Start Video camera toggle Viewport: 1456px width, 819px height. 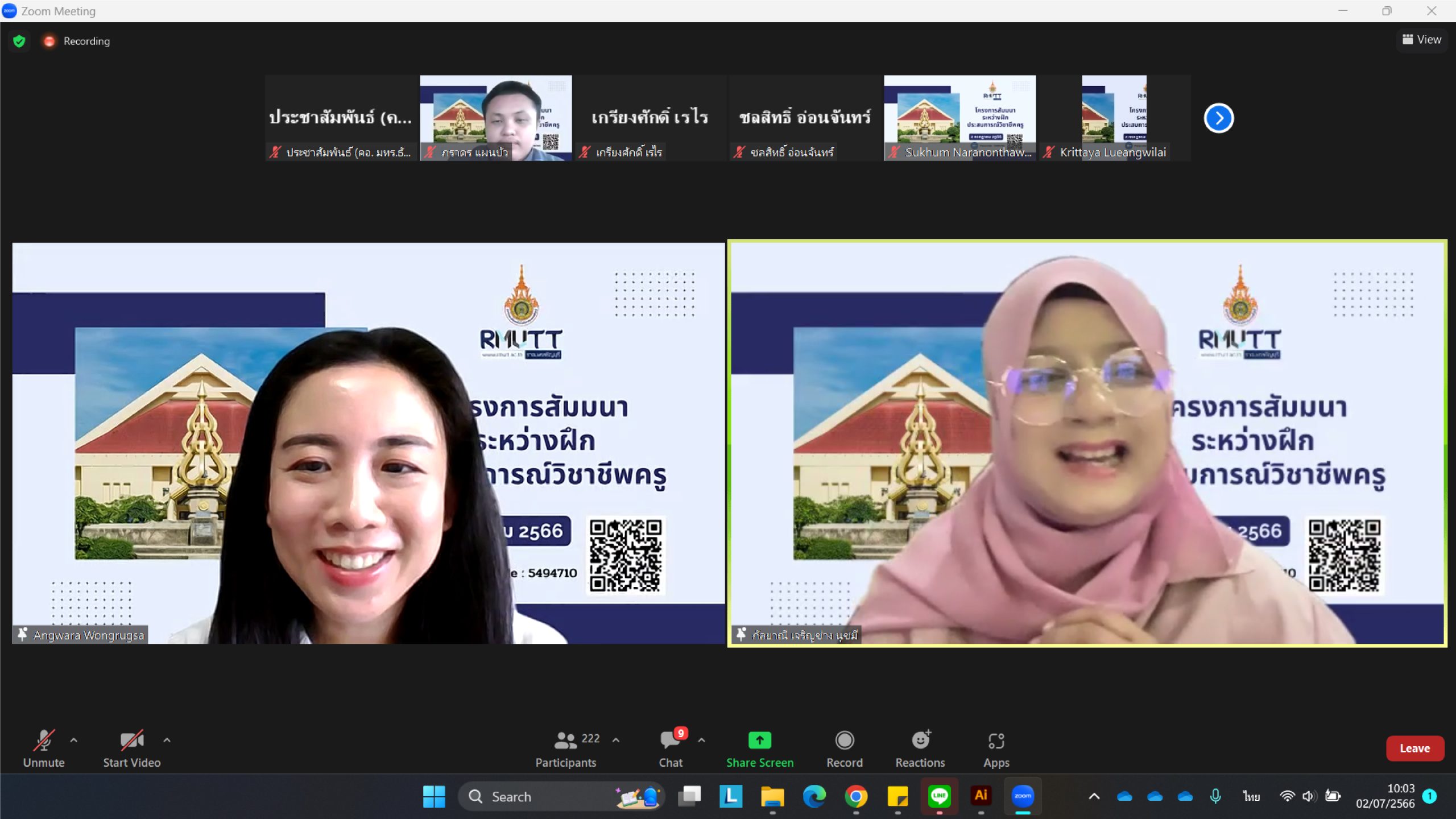(131, 748)
